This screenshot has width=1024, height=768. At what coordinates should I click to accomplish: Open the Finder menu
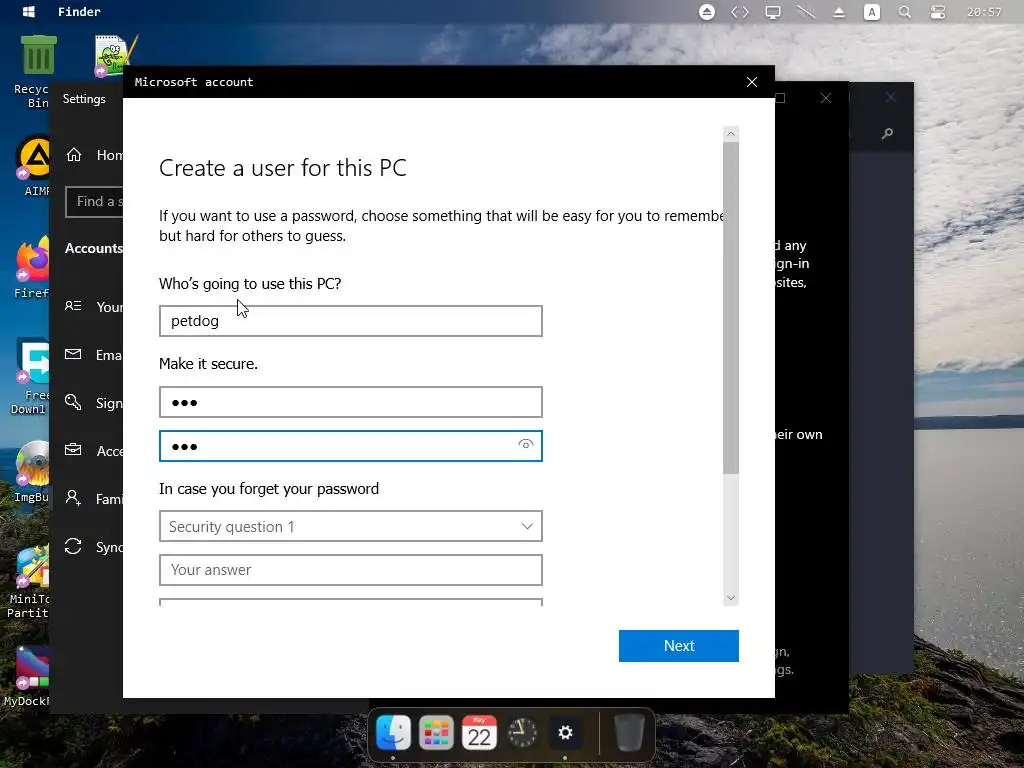point(79,12)
